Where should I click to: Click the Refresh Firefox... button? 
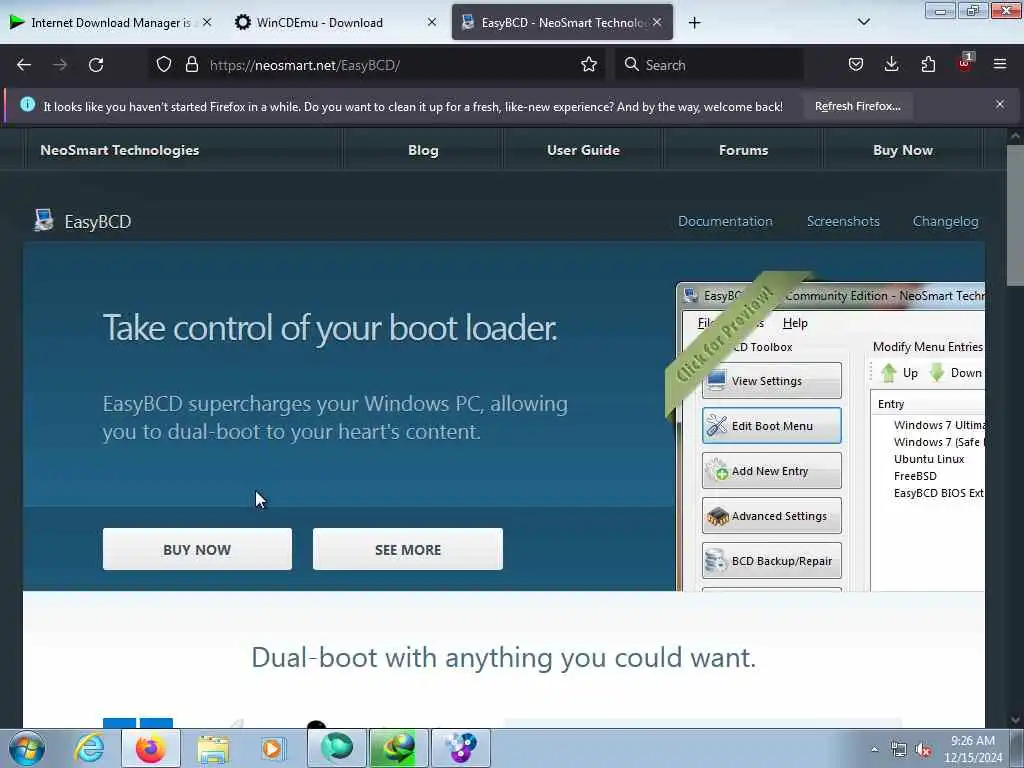pos(857,106)
